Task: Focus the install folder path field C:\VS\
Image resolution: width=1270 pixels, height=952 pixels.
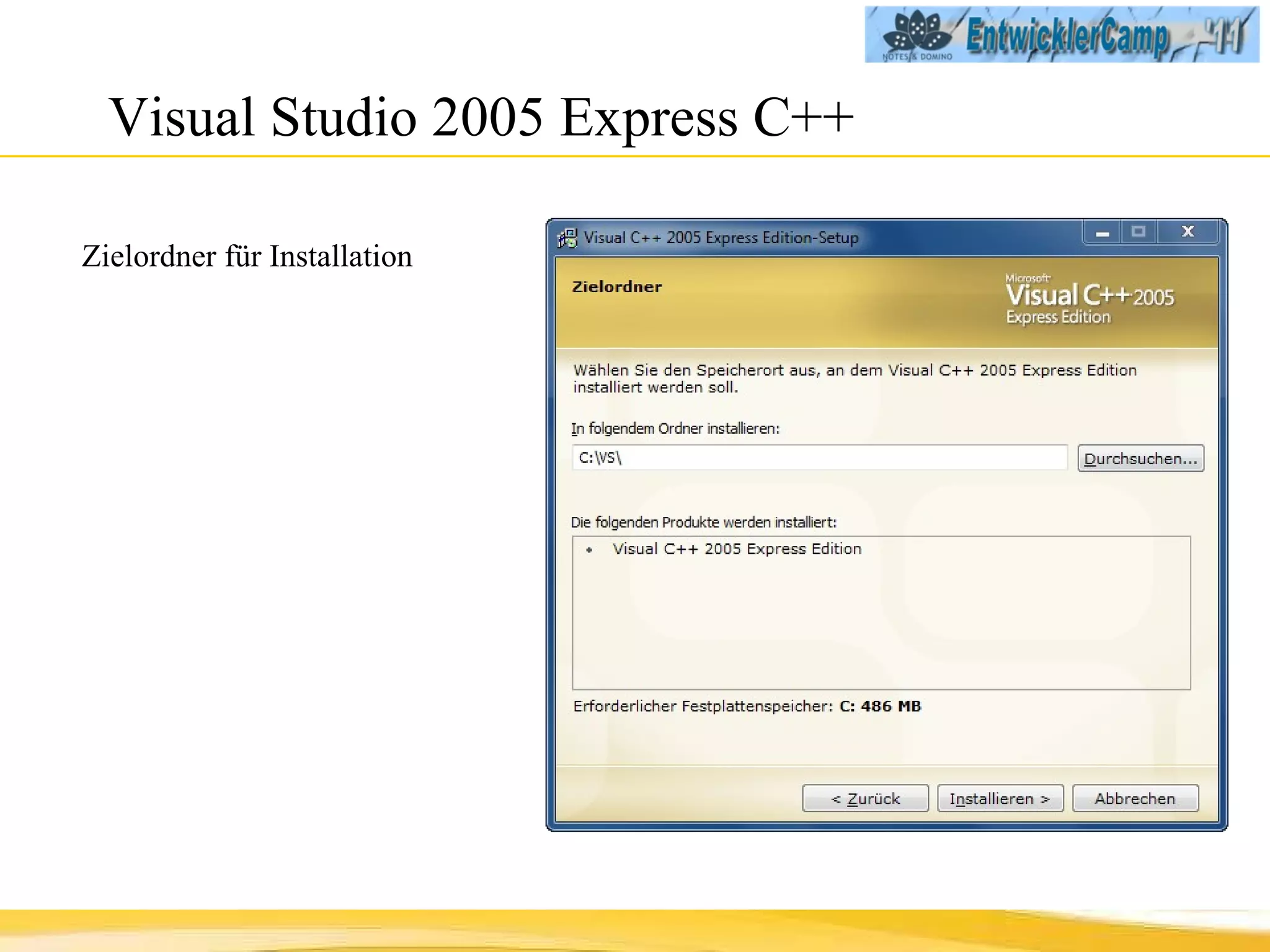Action: coord(819,457)
